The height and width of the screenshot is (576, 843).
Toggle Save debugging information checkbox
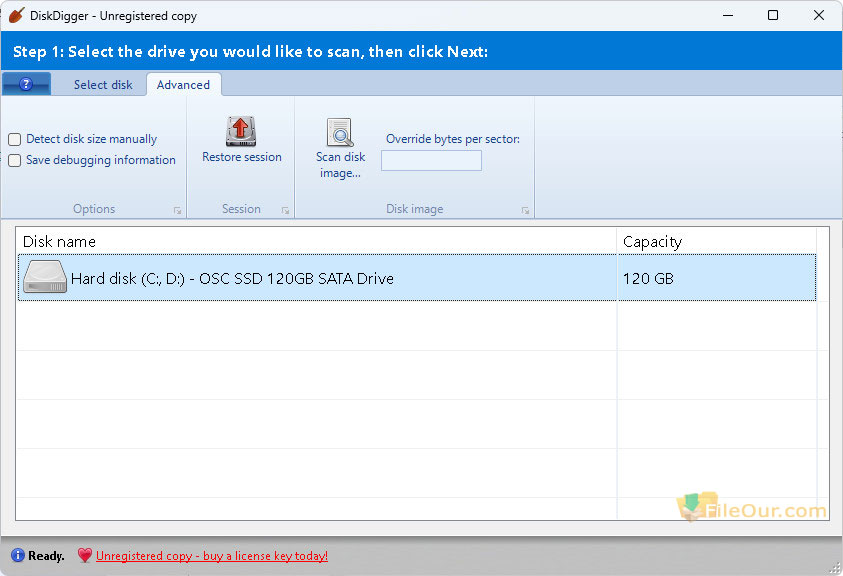pyautogui.click(x=15, y=160)
